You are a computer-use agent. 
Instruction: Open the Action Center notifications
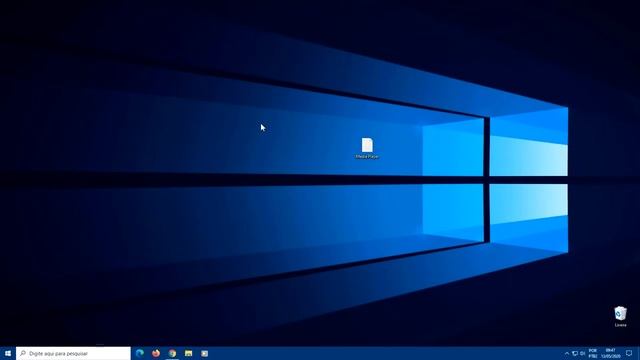[629, 353]
